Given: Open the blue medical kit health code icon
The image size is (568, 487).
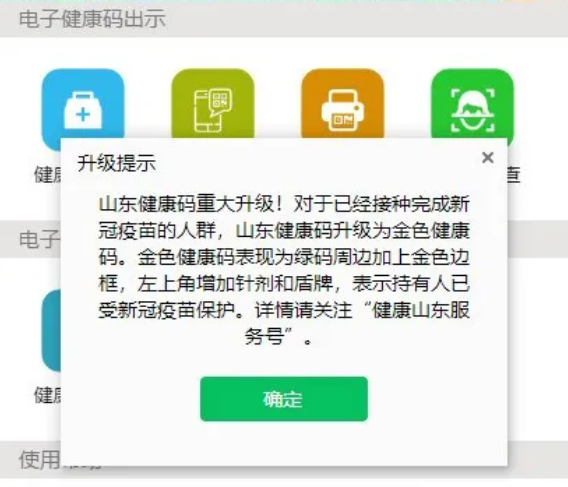Looking at the screenshot, I should 83,109.
